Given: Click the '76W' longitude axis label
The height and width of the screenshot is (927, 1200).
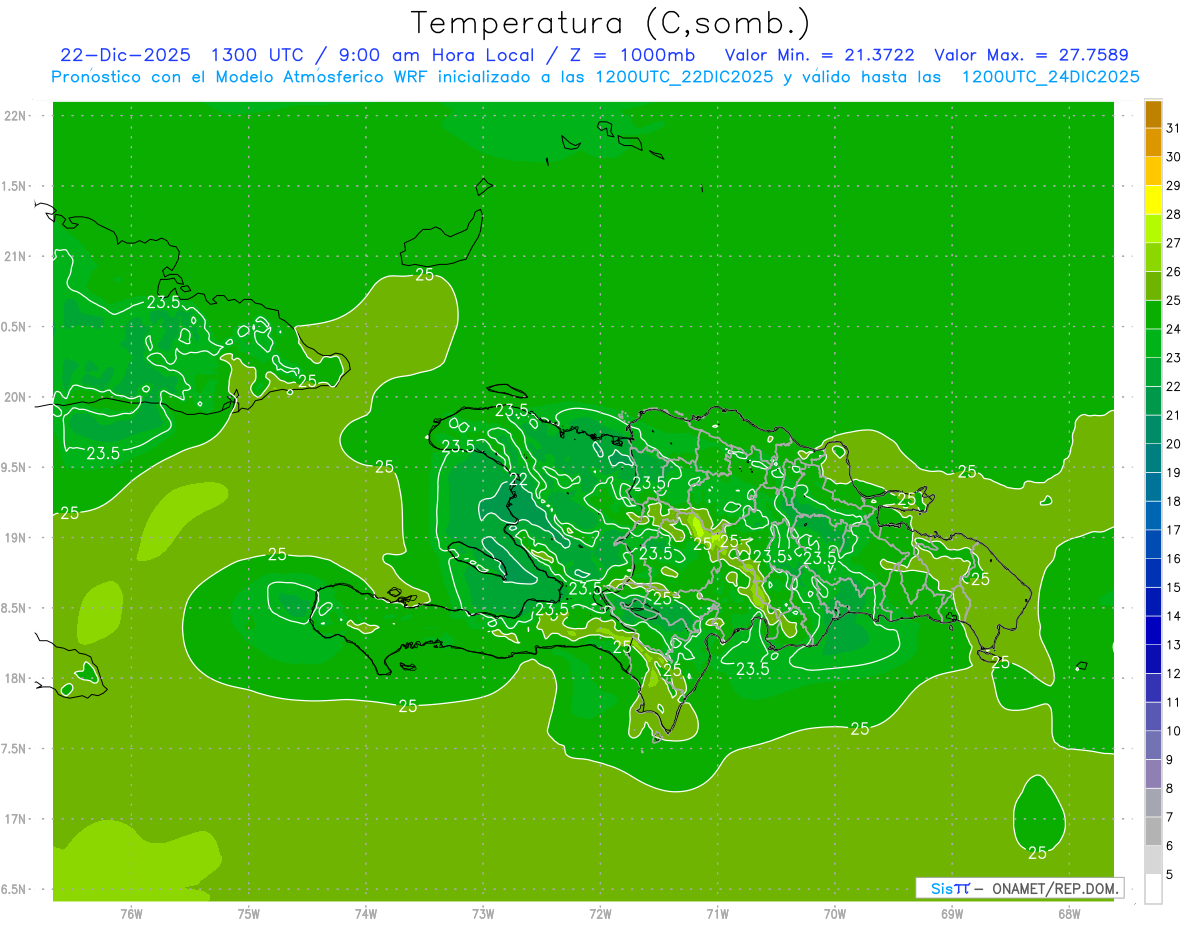Looking at the screenshot, I should pyautogui.click(x=131, y=914).
